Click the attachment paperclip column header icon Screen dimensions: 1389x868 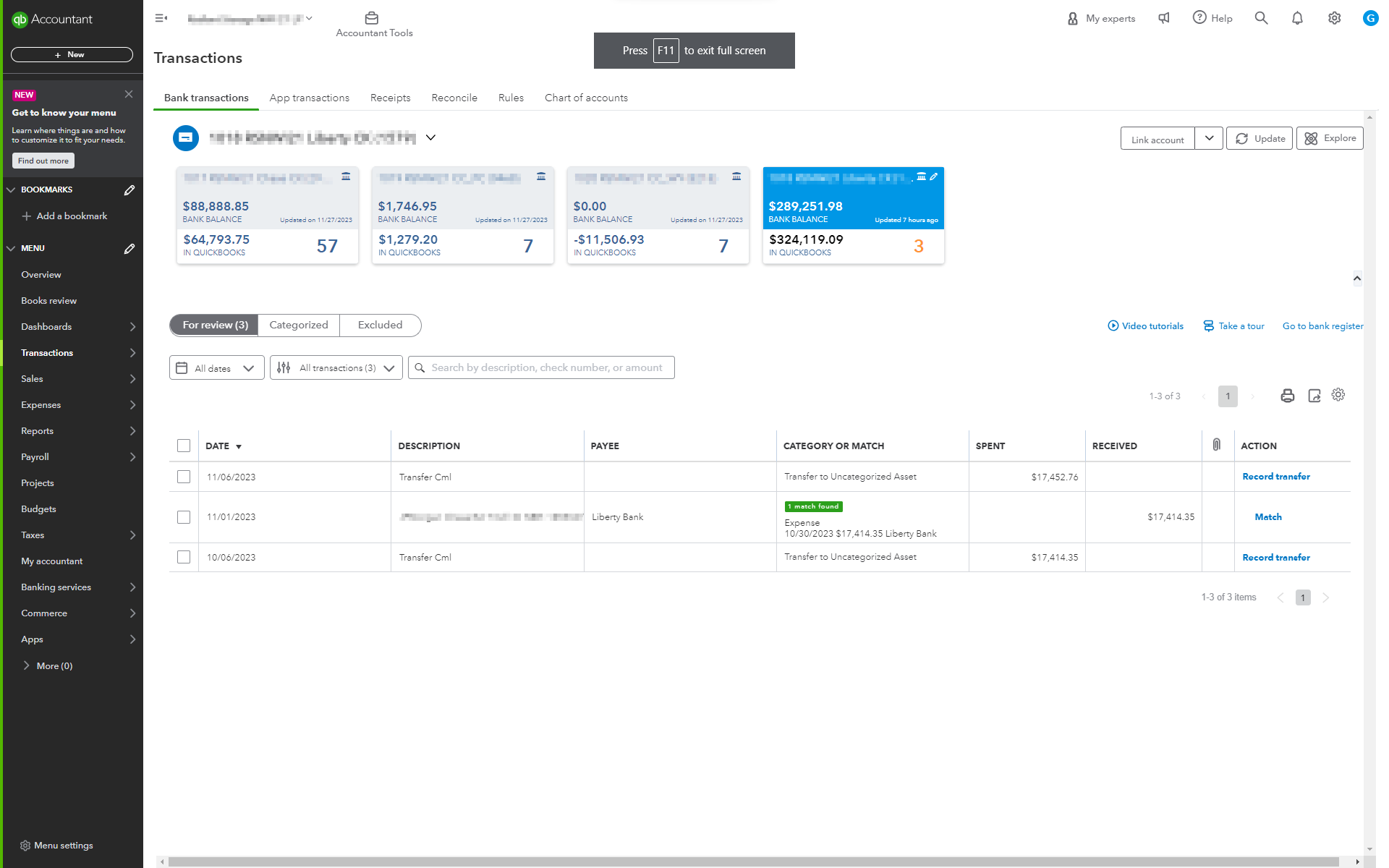point(1217,444)
